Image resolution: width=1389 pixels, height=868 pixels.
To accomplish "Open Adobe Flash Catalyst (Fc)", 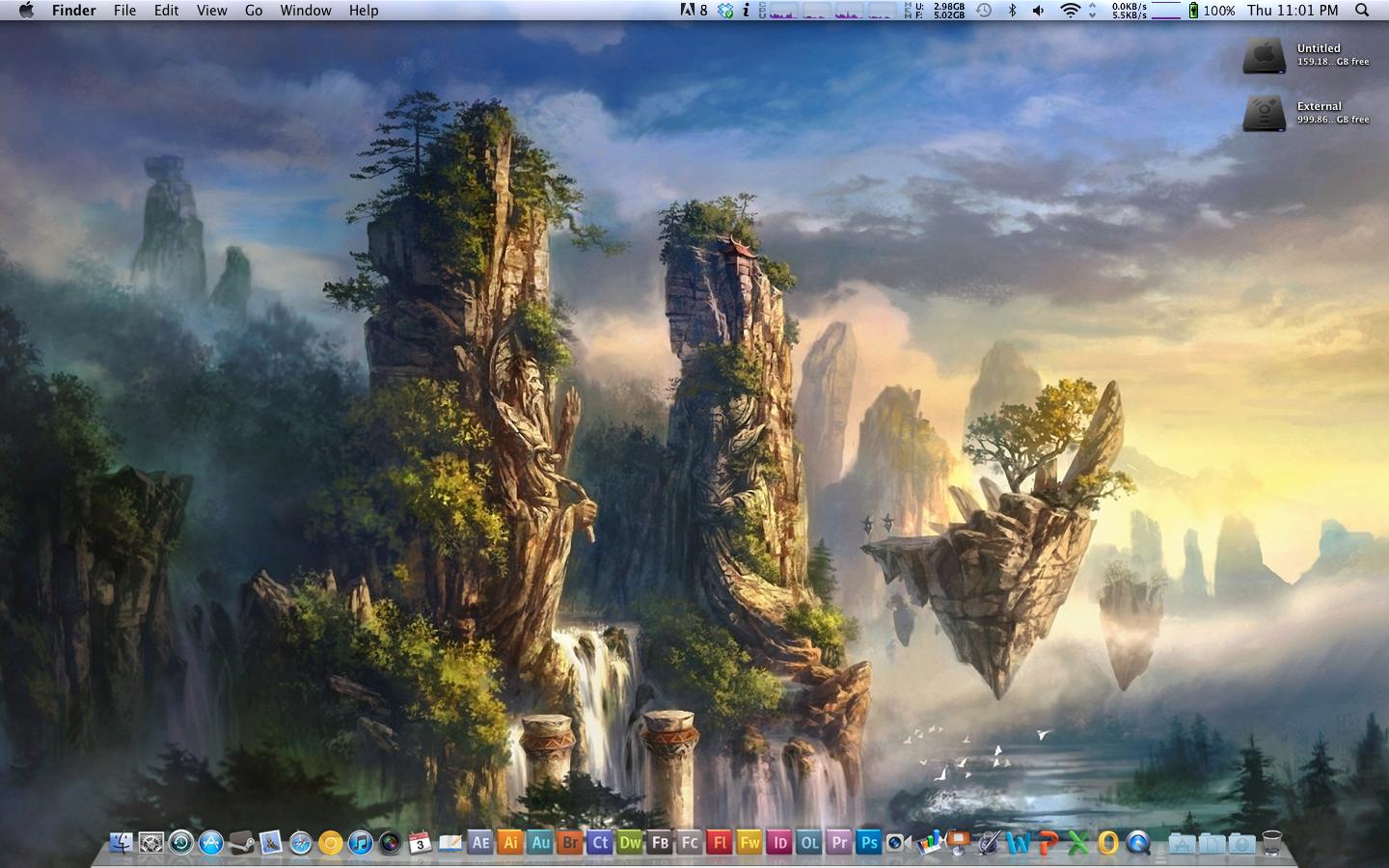I will [x=690, y=843].
